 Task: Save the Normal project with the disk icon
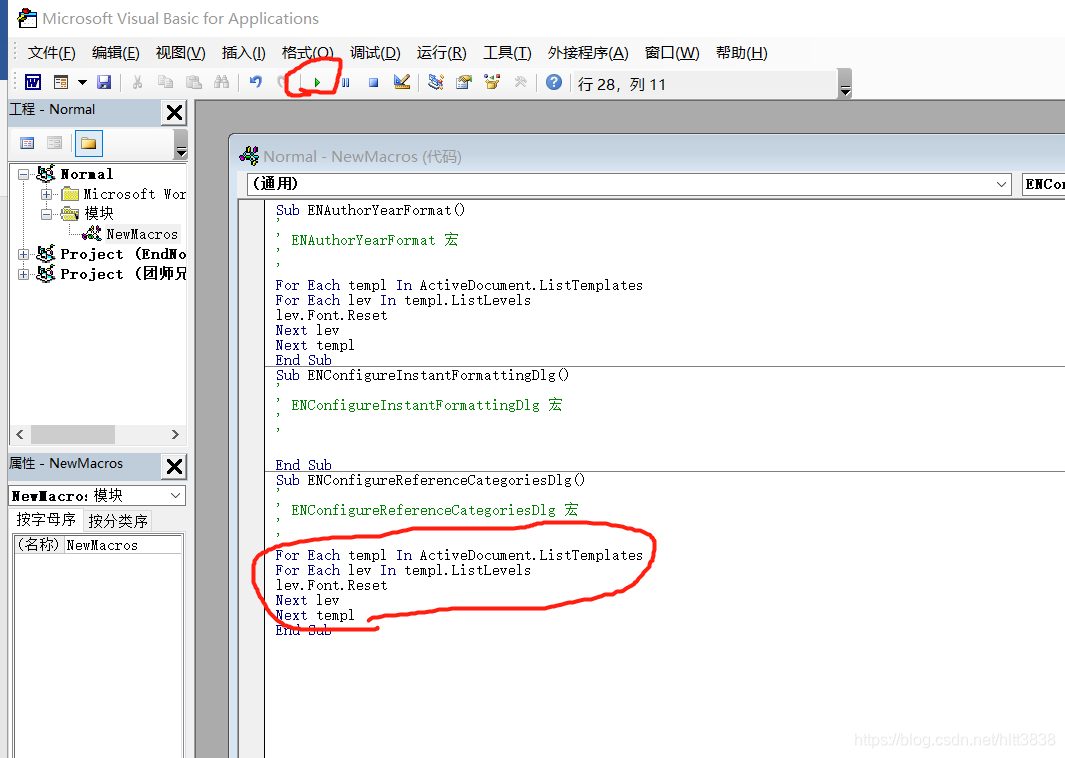pos(104,82)
